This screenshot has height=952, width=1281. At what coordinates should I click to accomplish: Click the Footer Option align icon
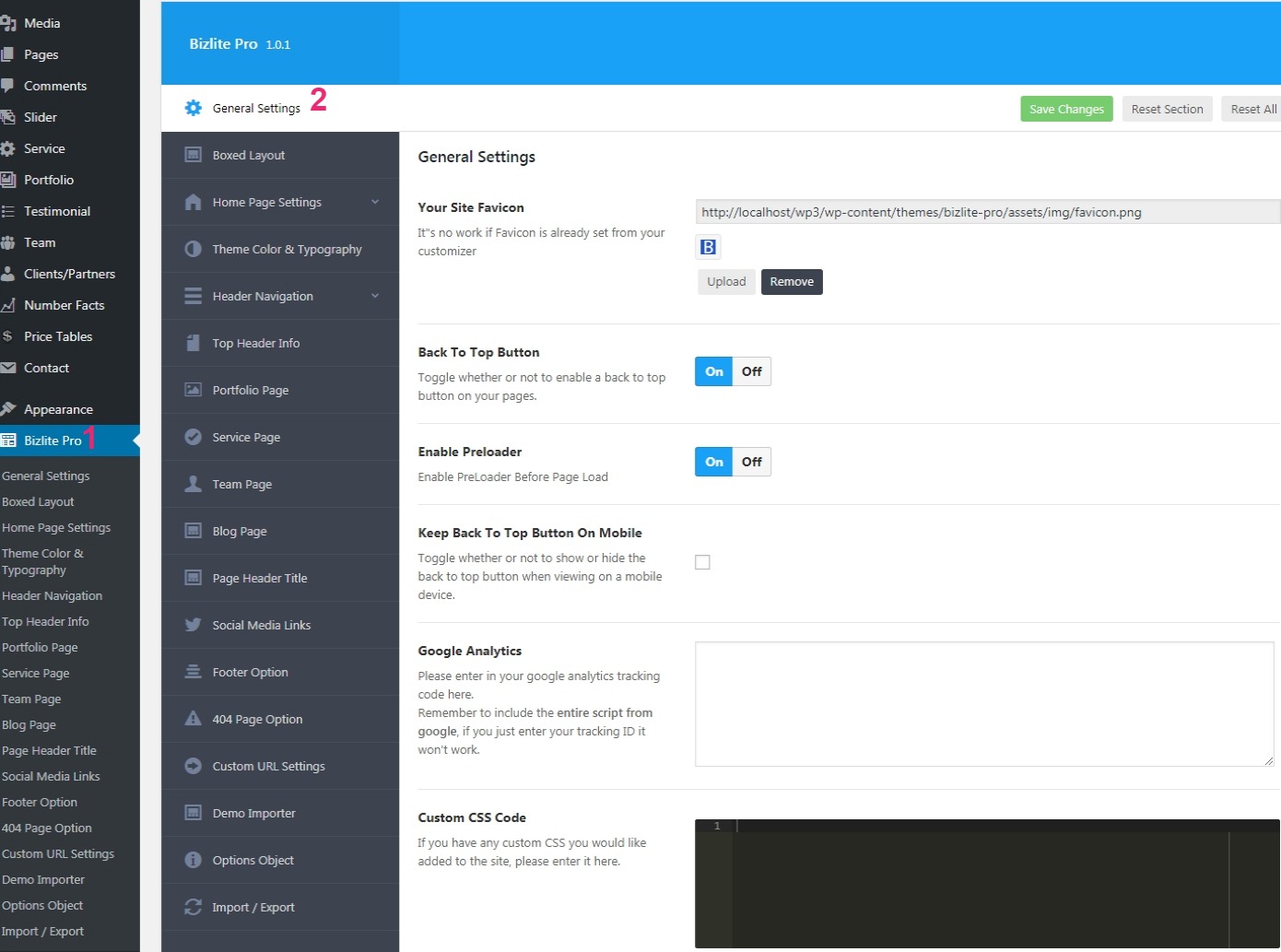(194, 672)
